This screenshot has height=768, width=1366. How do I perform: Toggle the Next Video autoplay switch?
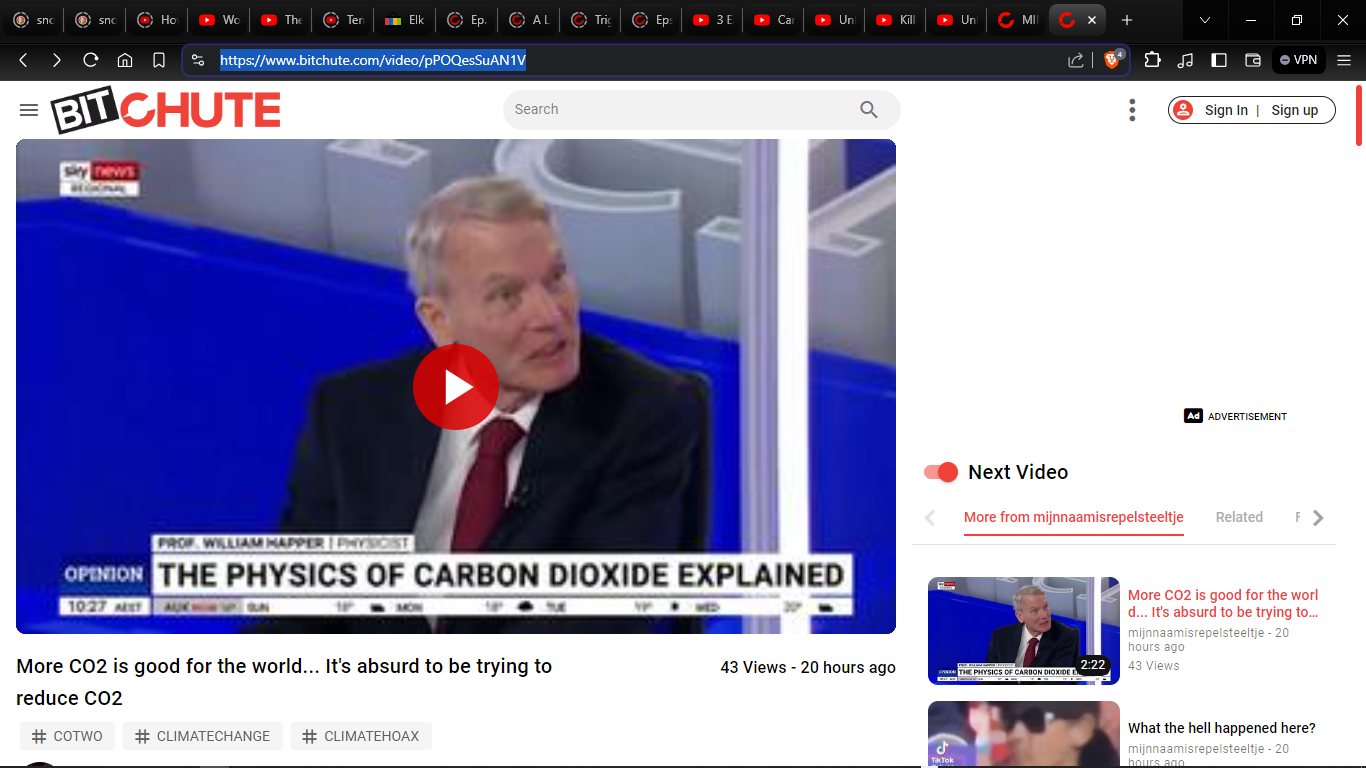[941, 472]
